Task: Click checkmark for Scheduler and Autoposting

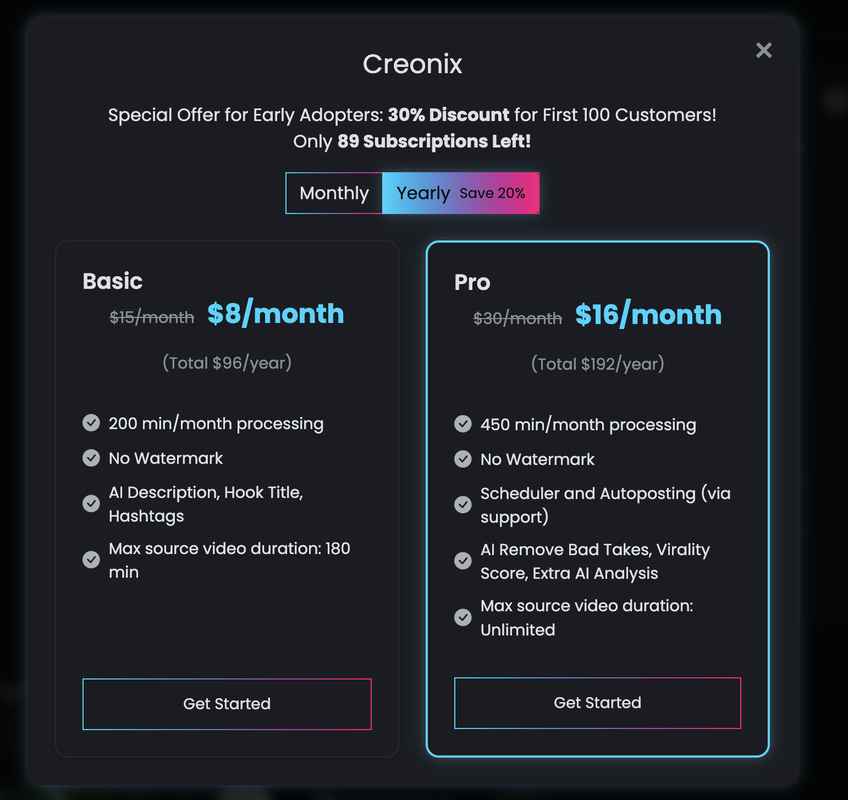Action: point(463,505)
